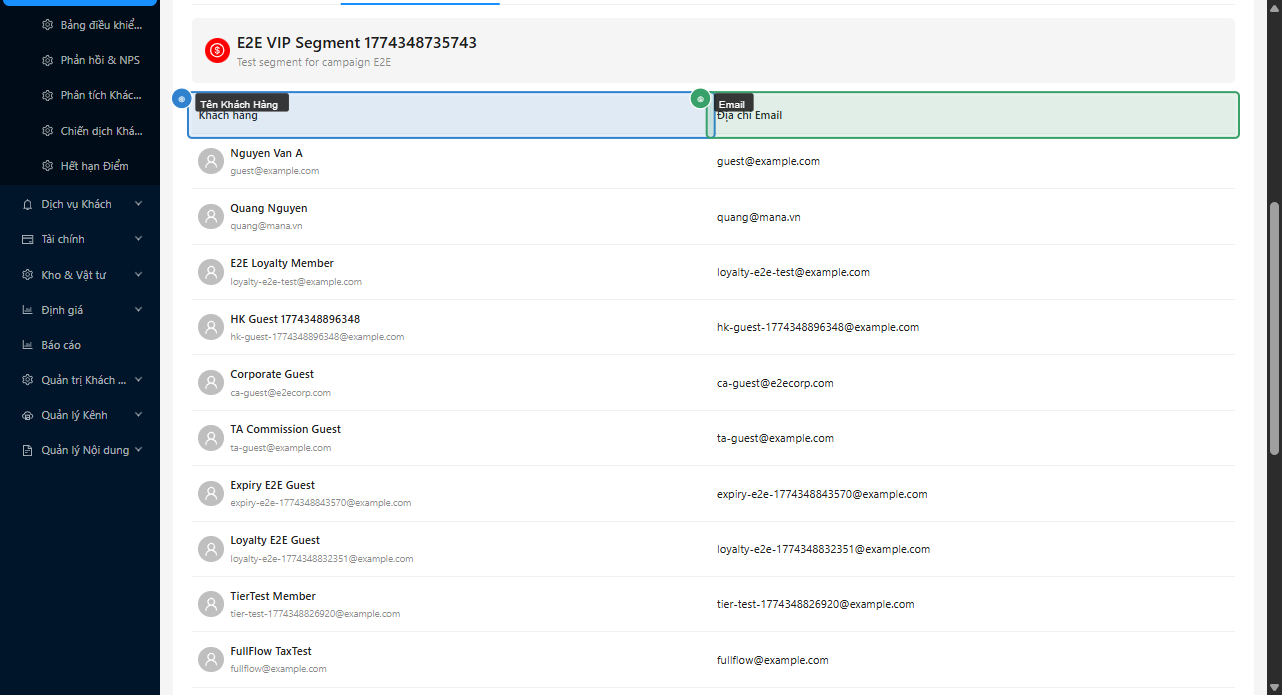Click Nguyen Van A's avatar icon

[210, 161]
